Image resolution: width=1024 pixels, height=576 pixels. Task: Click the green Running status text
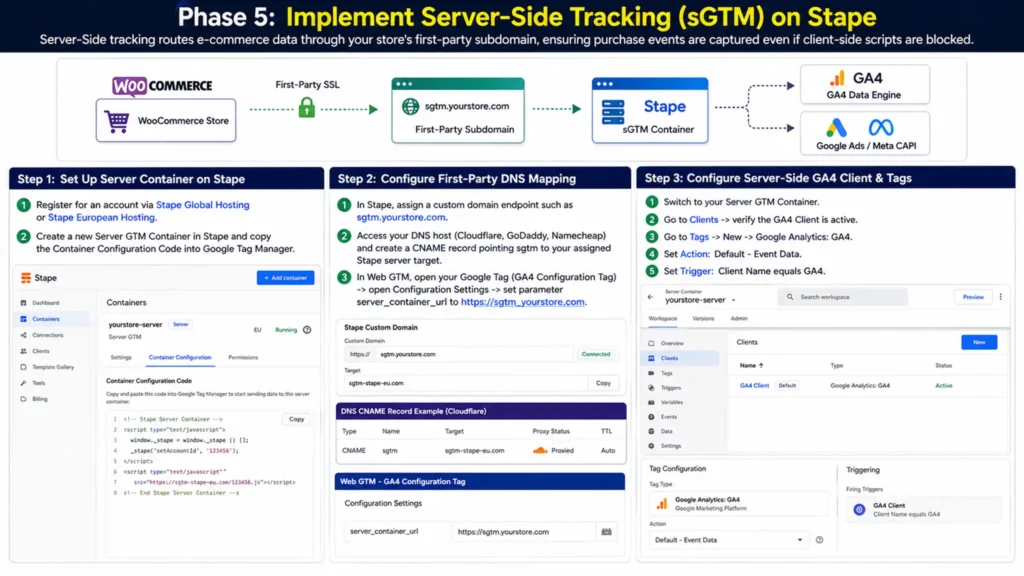286,330
